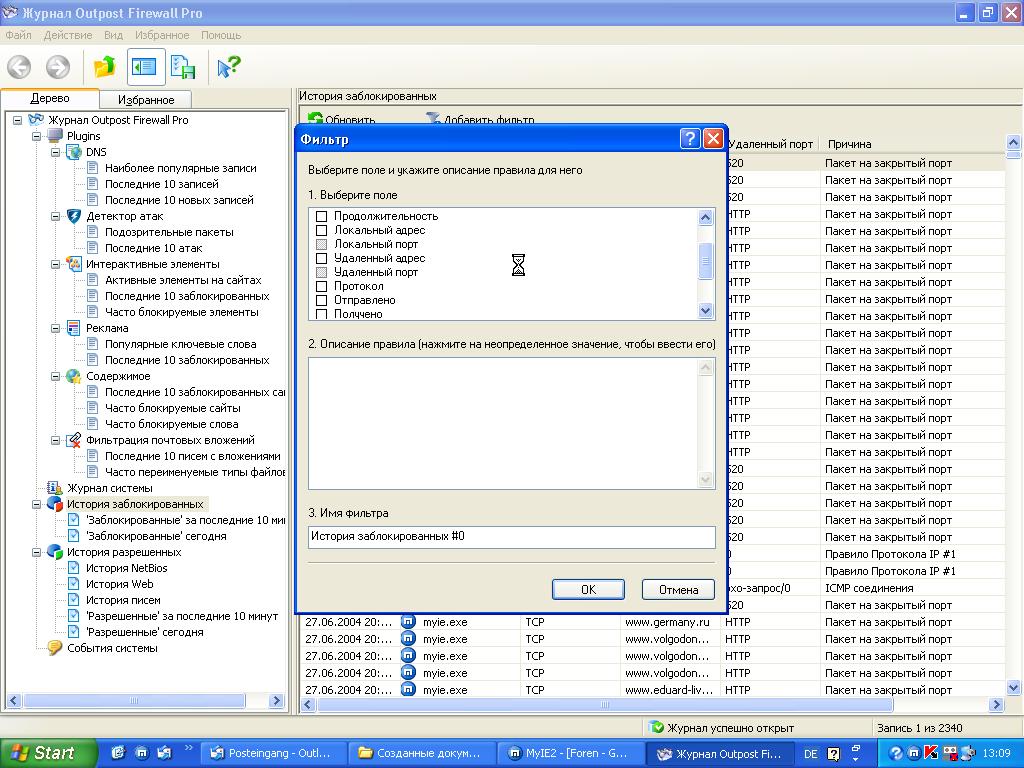Check the Протокол checkbox
The height and width of the screenshot is (768, 1024).
pyautogui.click(x=321, y=286)
